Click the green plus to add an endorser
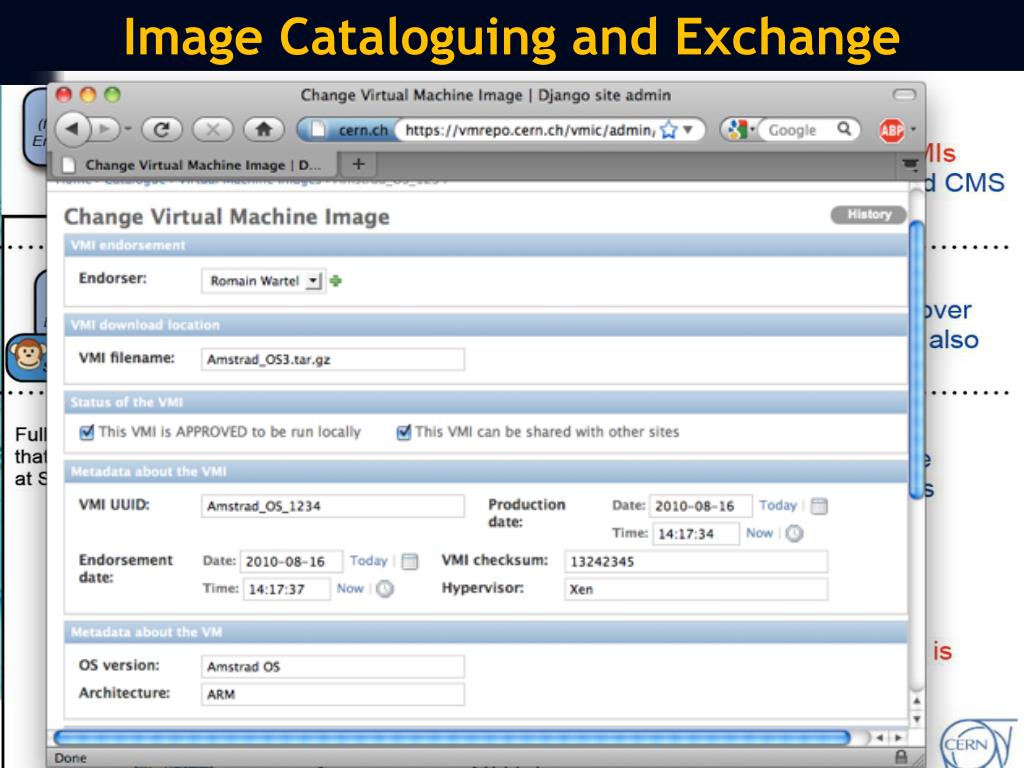Viewport: 1024px width, 768px height. (336, 281)
